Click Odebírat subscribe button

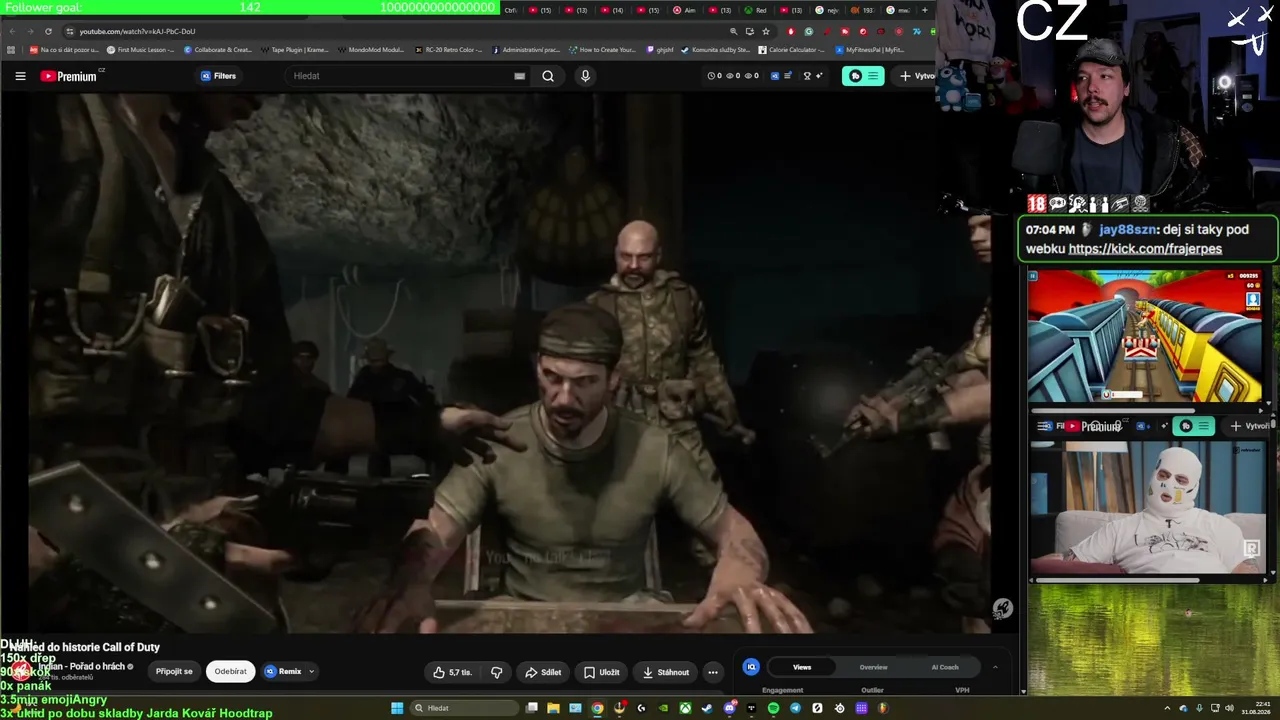(230, 672)
